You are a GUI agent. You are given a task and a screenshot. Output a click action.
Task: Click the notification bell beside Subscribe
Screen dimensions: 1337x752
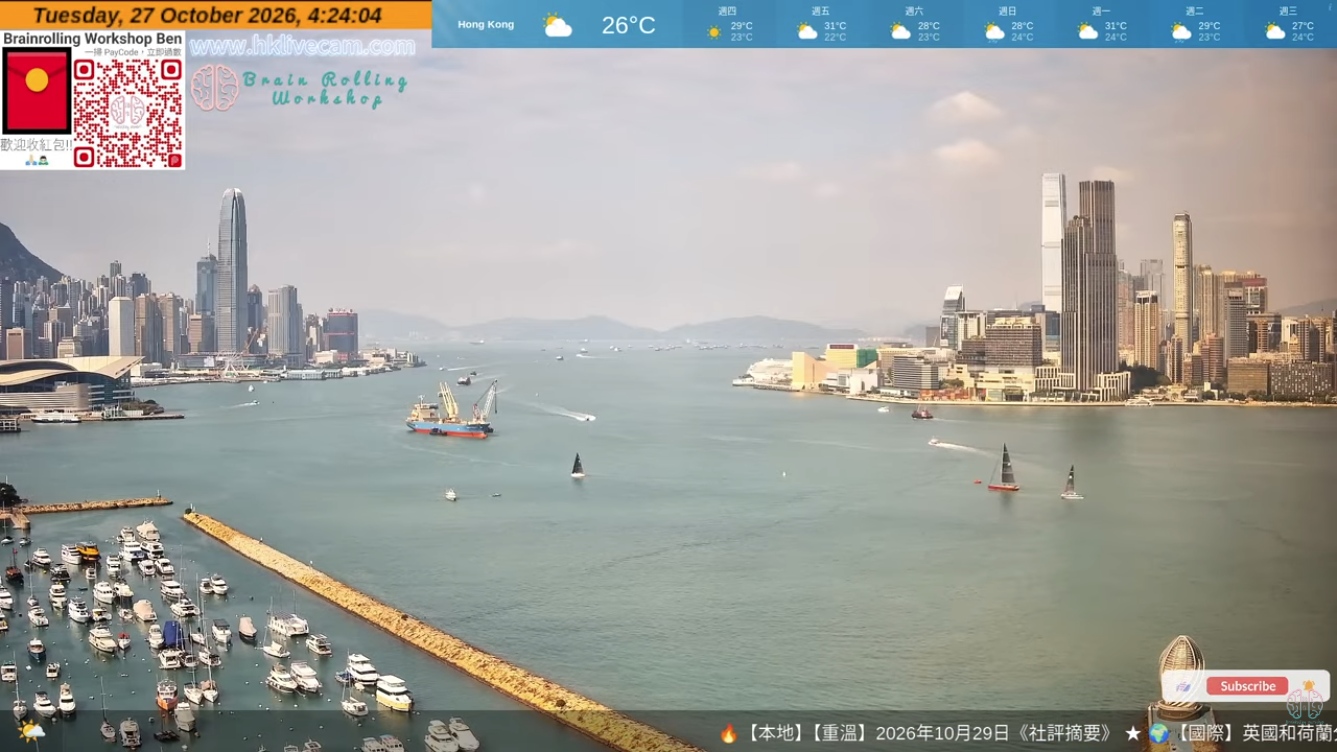click(x=1308, y=686)
